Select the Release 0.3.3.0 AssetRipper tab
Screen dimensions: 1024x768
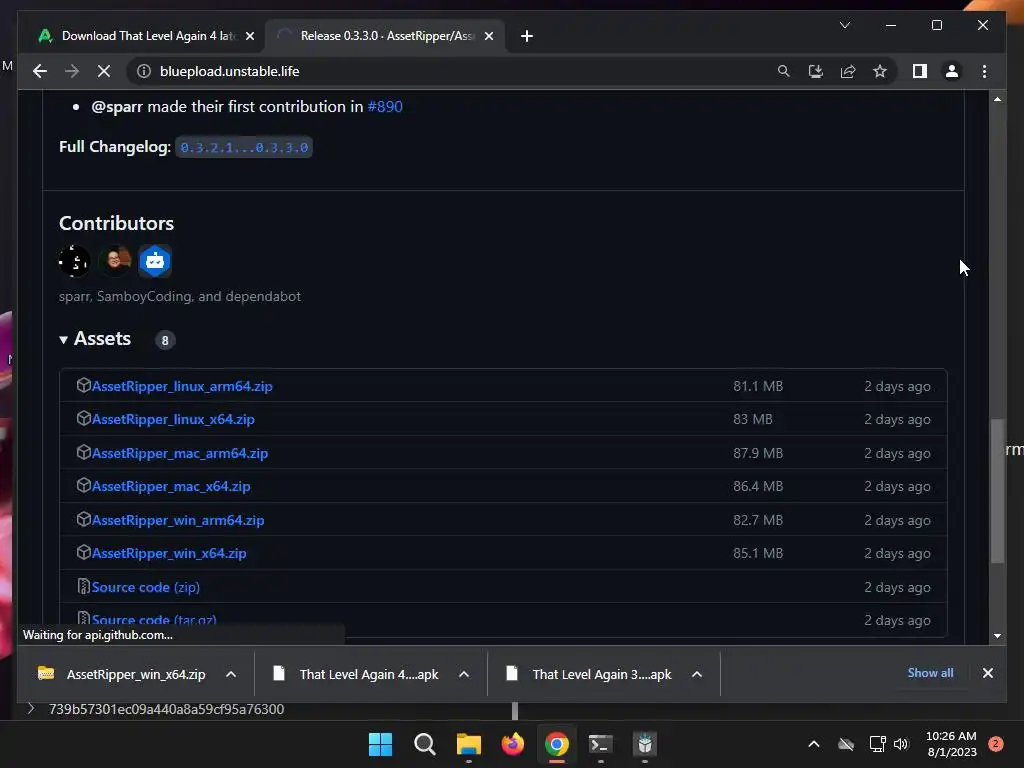click(385, 36)
